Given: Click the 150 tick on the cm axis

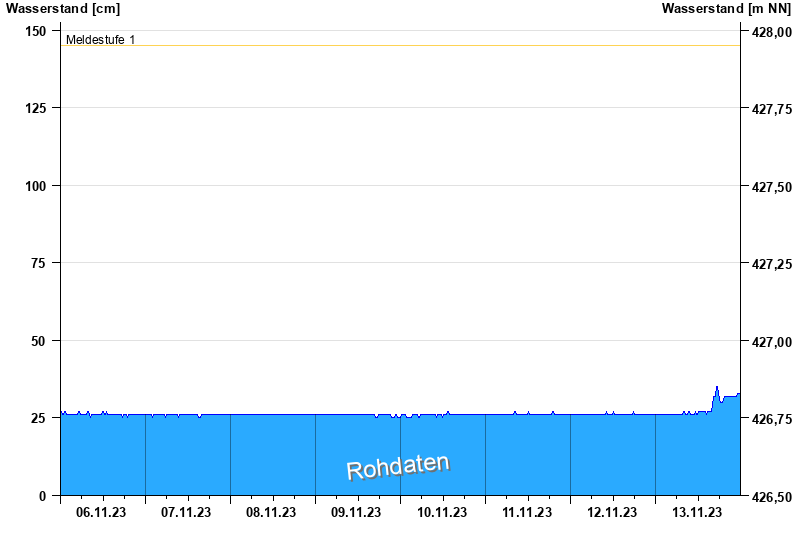Looking at the screenshot, I should [x=35, y=31].
